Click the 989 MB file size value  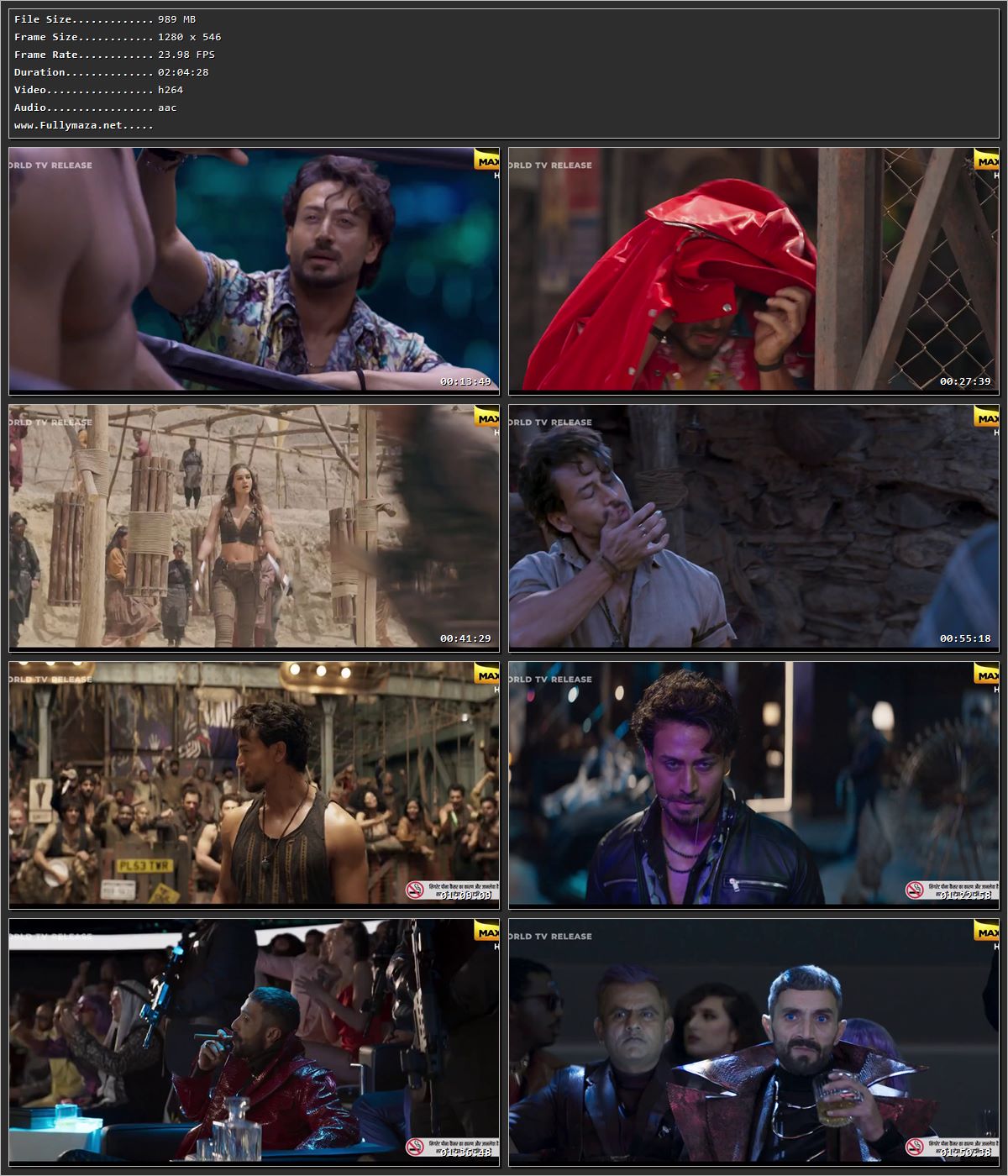pyautogui.click(x=176, y=19)
